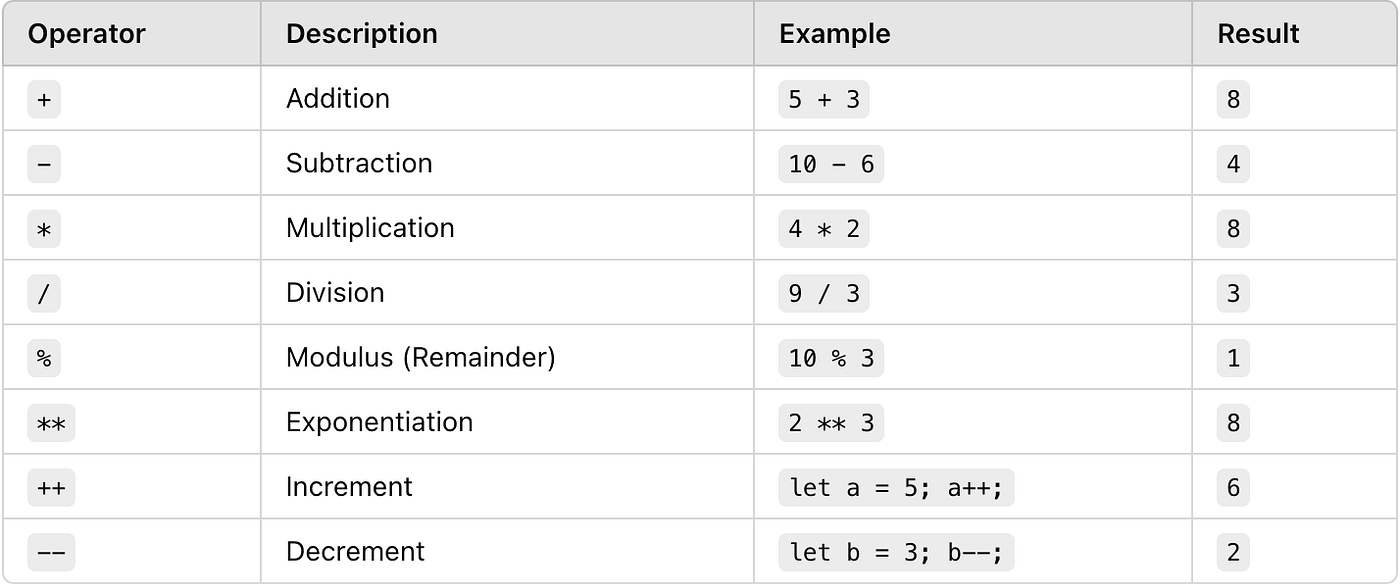Click the ++ increment operator chip
1400x584 pixels.
(x=51, y=487)
